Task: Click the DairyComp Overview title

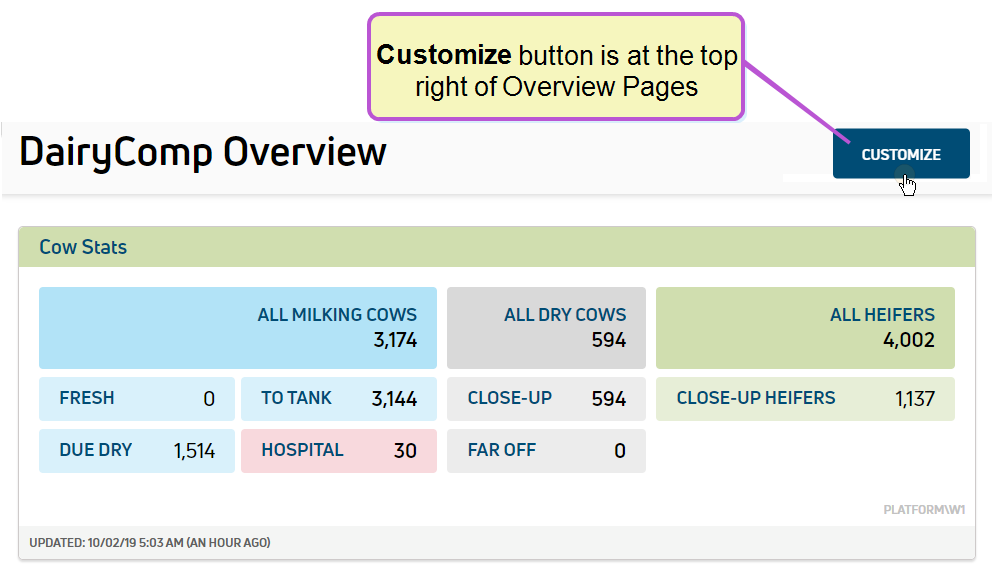Action: pos(202,152)
